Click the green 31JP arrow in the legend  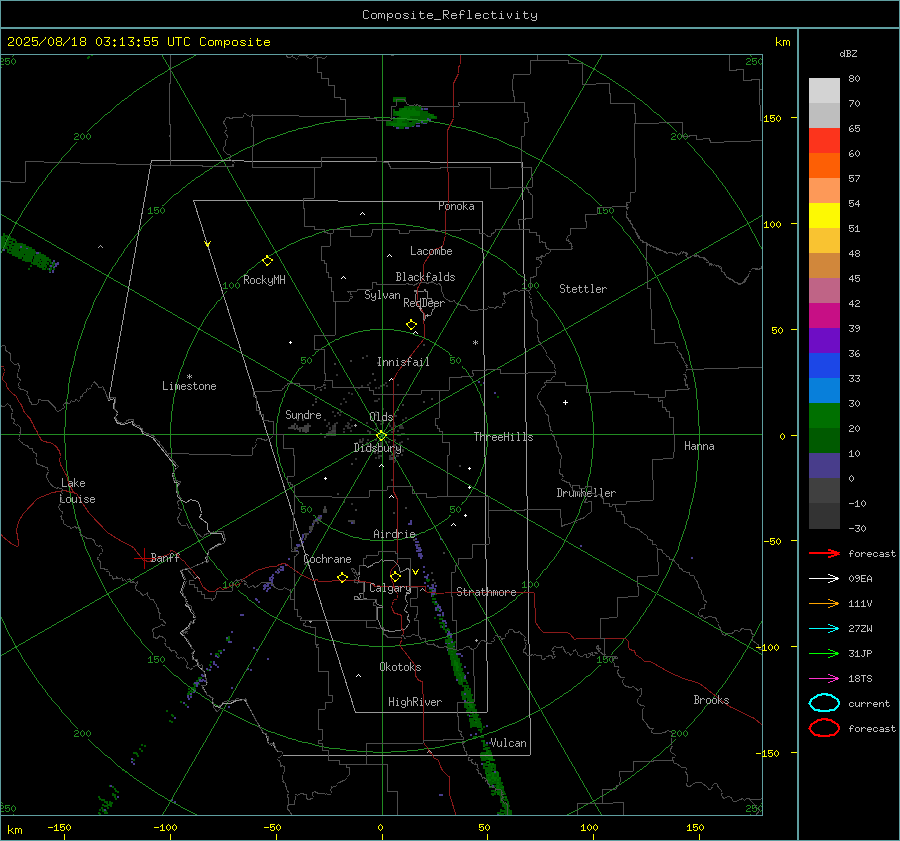(x=824, y=653)
